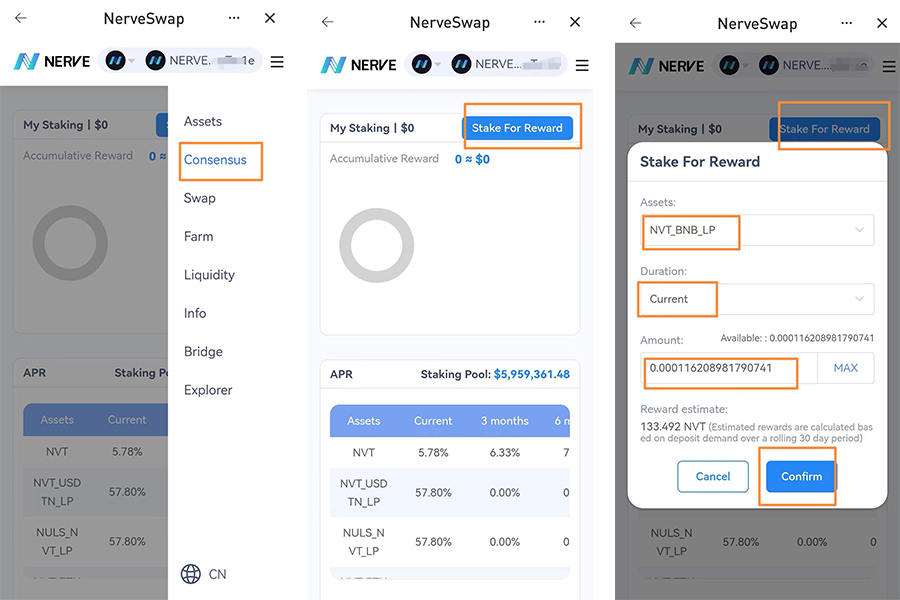Screen dimensions: 900x600
Task: Select Consensus in side menu
Action: coord(215,160)
